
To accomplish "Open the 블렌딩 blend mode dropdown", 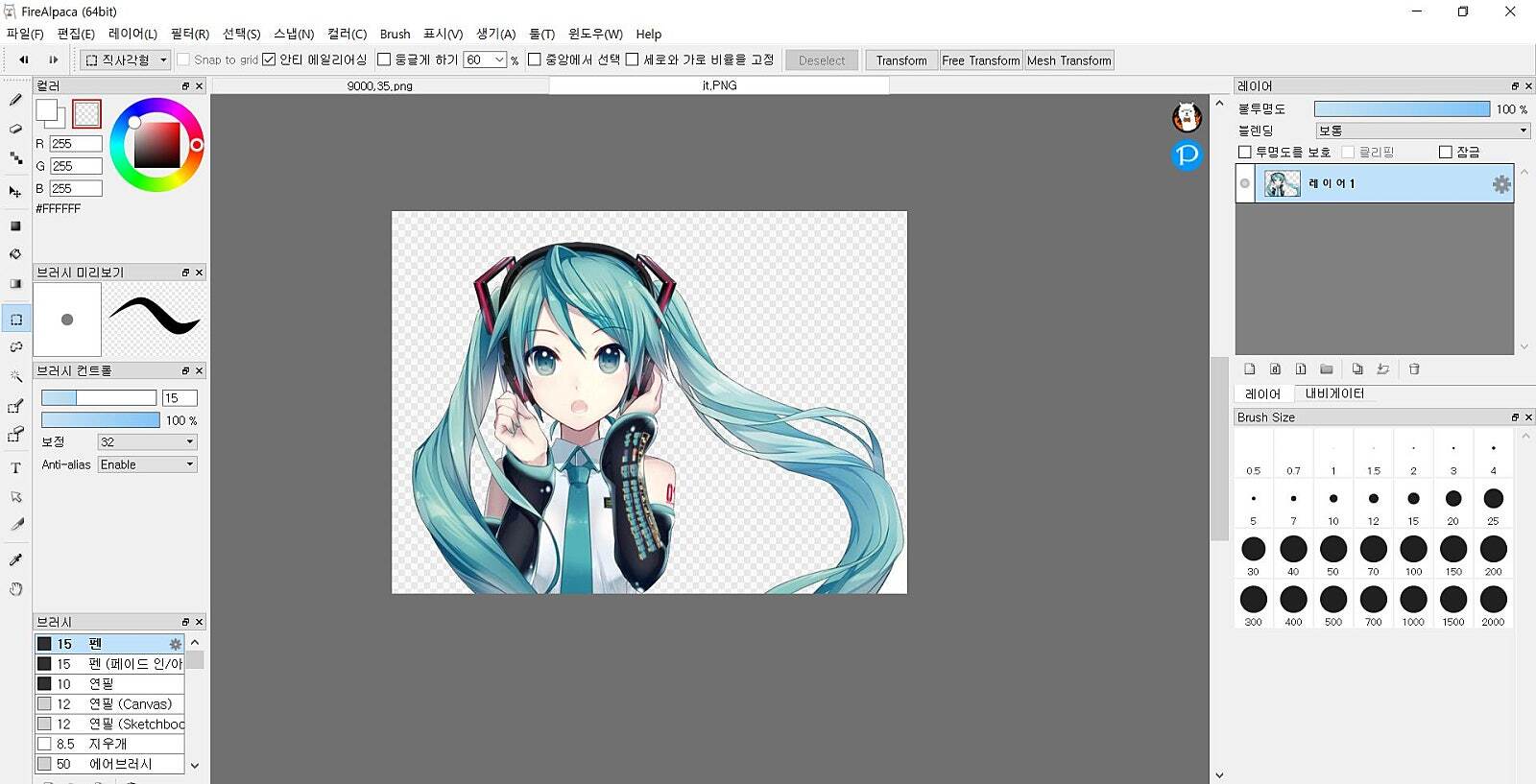I will tap(1423, 131).
